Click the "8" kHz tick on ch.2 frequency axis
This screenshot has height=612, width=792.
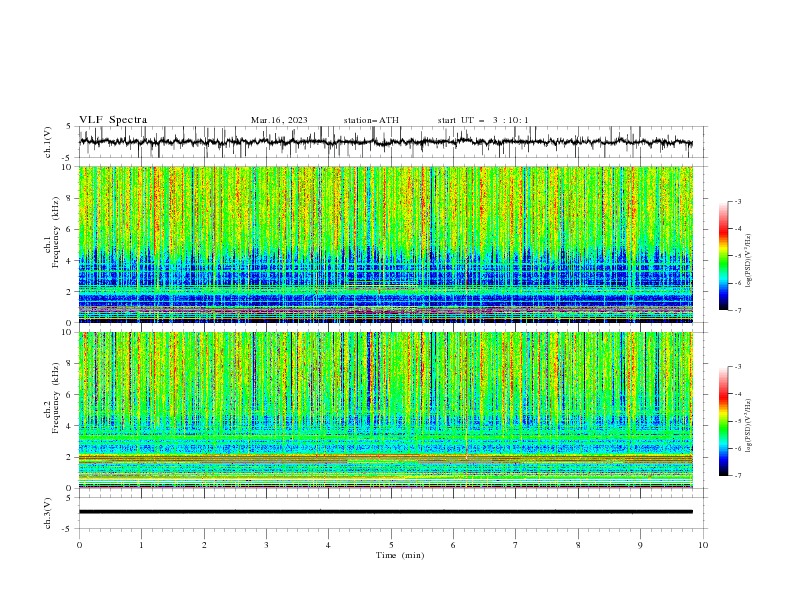tap(70, 364)
